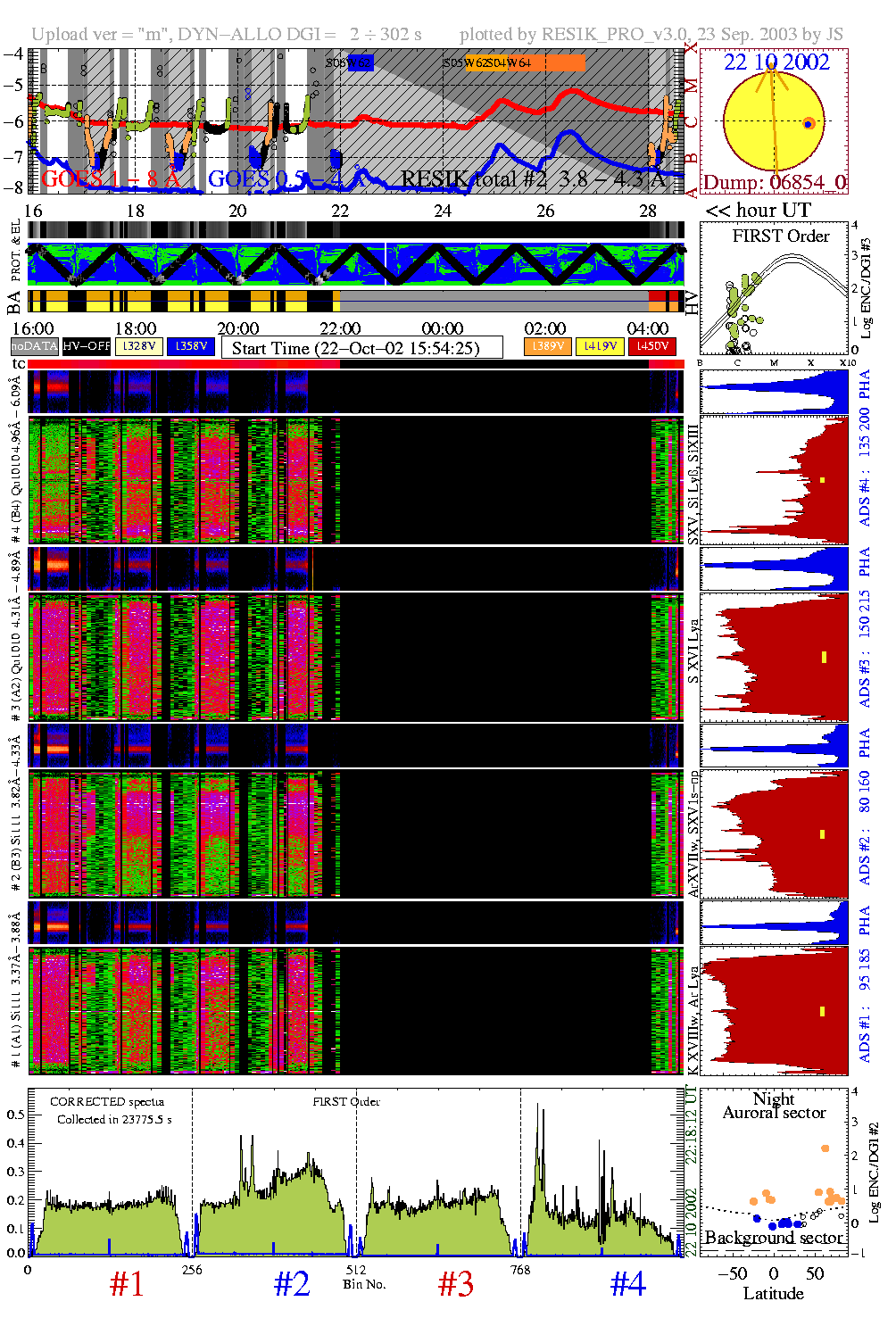Click the yellow marker in the ADS #4 histogram
The image size is (896, 1318).
pos(822,480)
